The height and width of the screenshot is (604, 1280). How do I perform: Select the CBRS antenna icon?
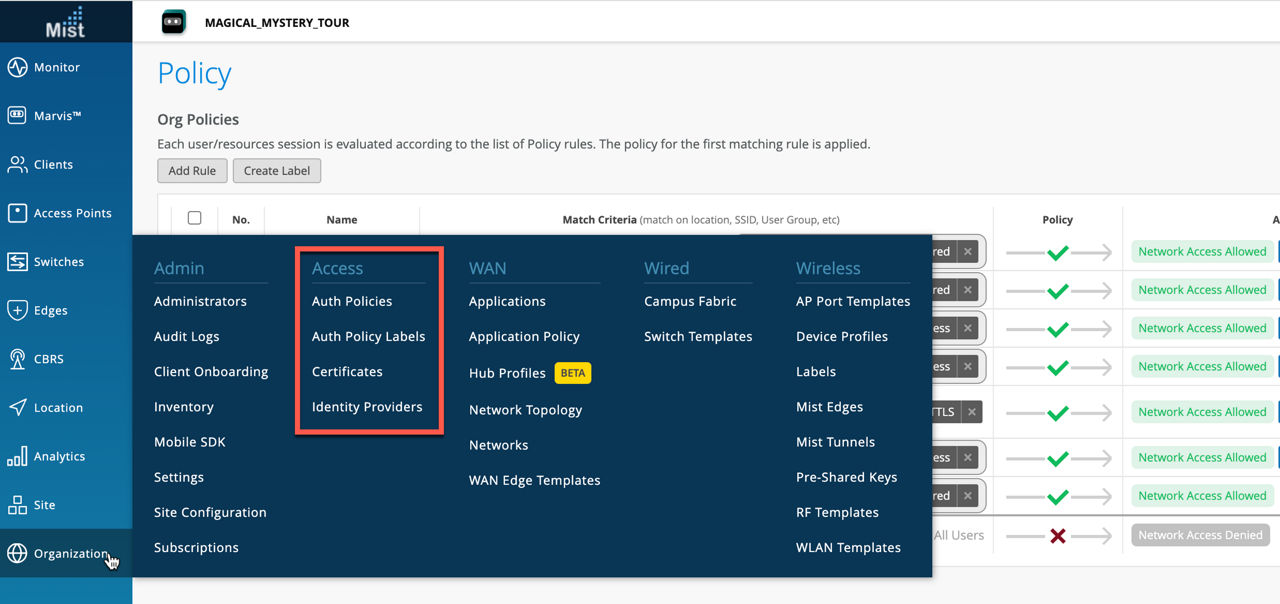(17, 359)
